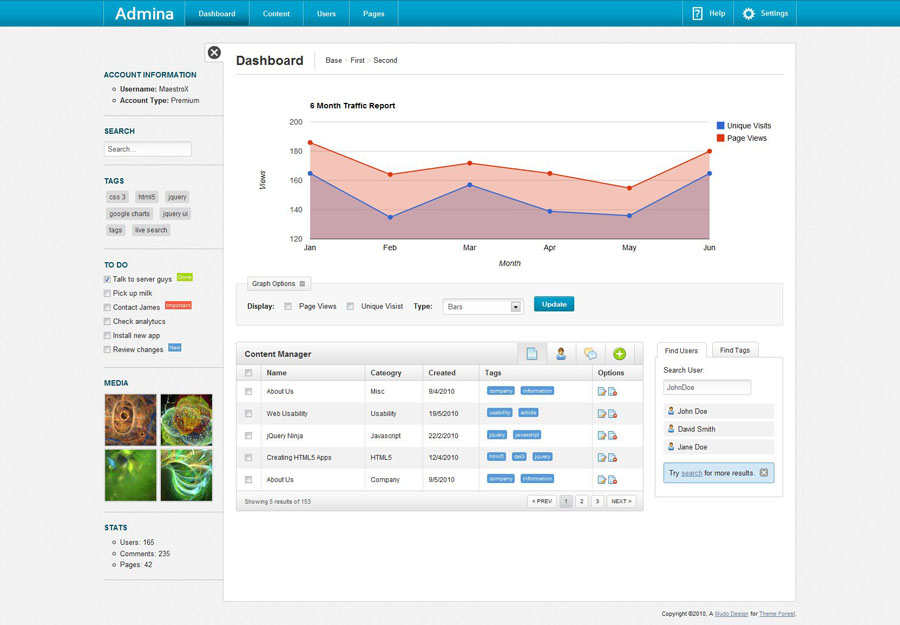Click the edit icon for Web Usability row
The height and width of the screenshot is (625, 900).
[602, 413]
